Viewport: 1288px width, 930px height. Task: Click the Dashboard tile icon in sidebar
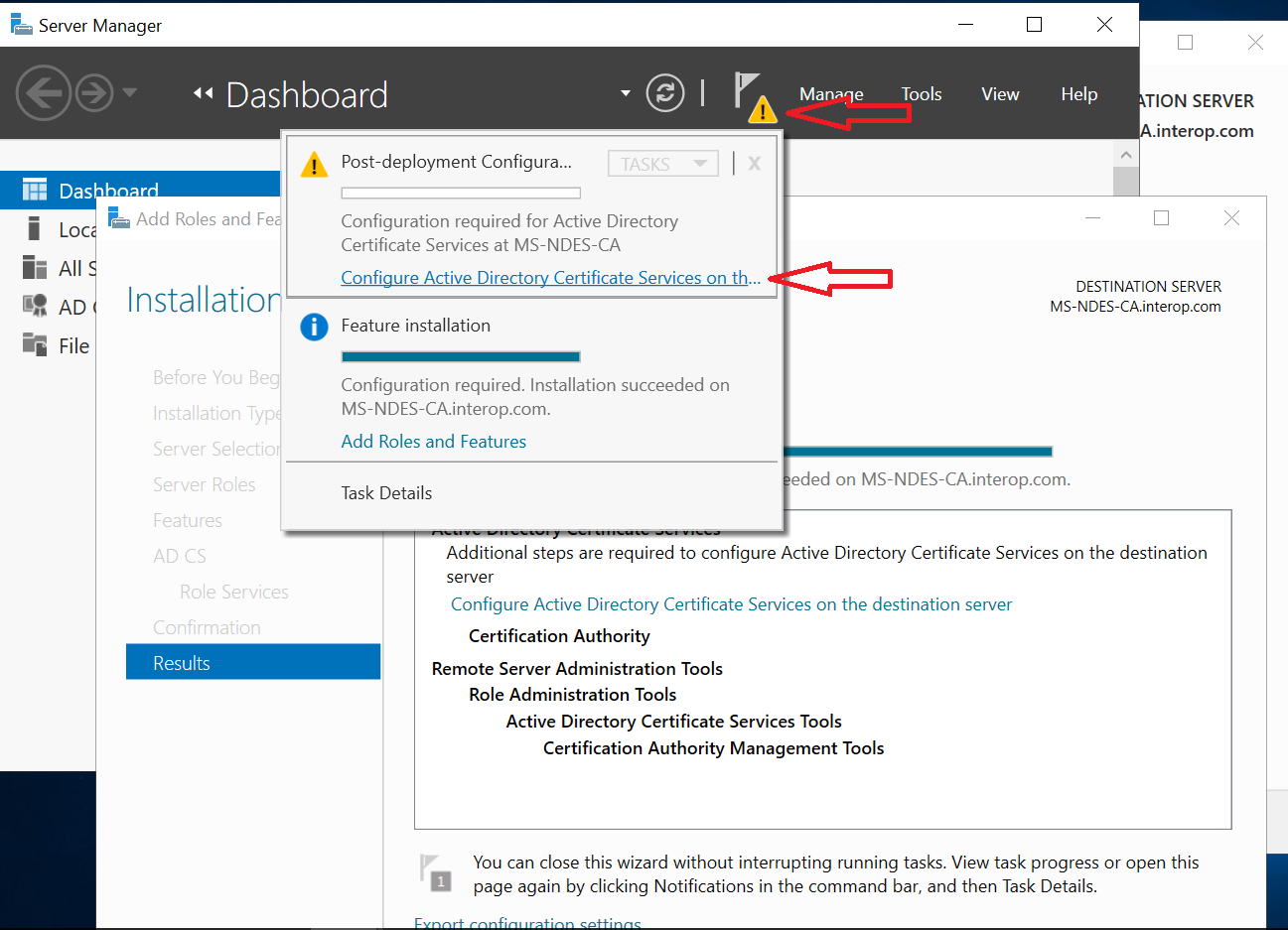[x=34, y=190]
